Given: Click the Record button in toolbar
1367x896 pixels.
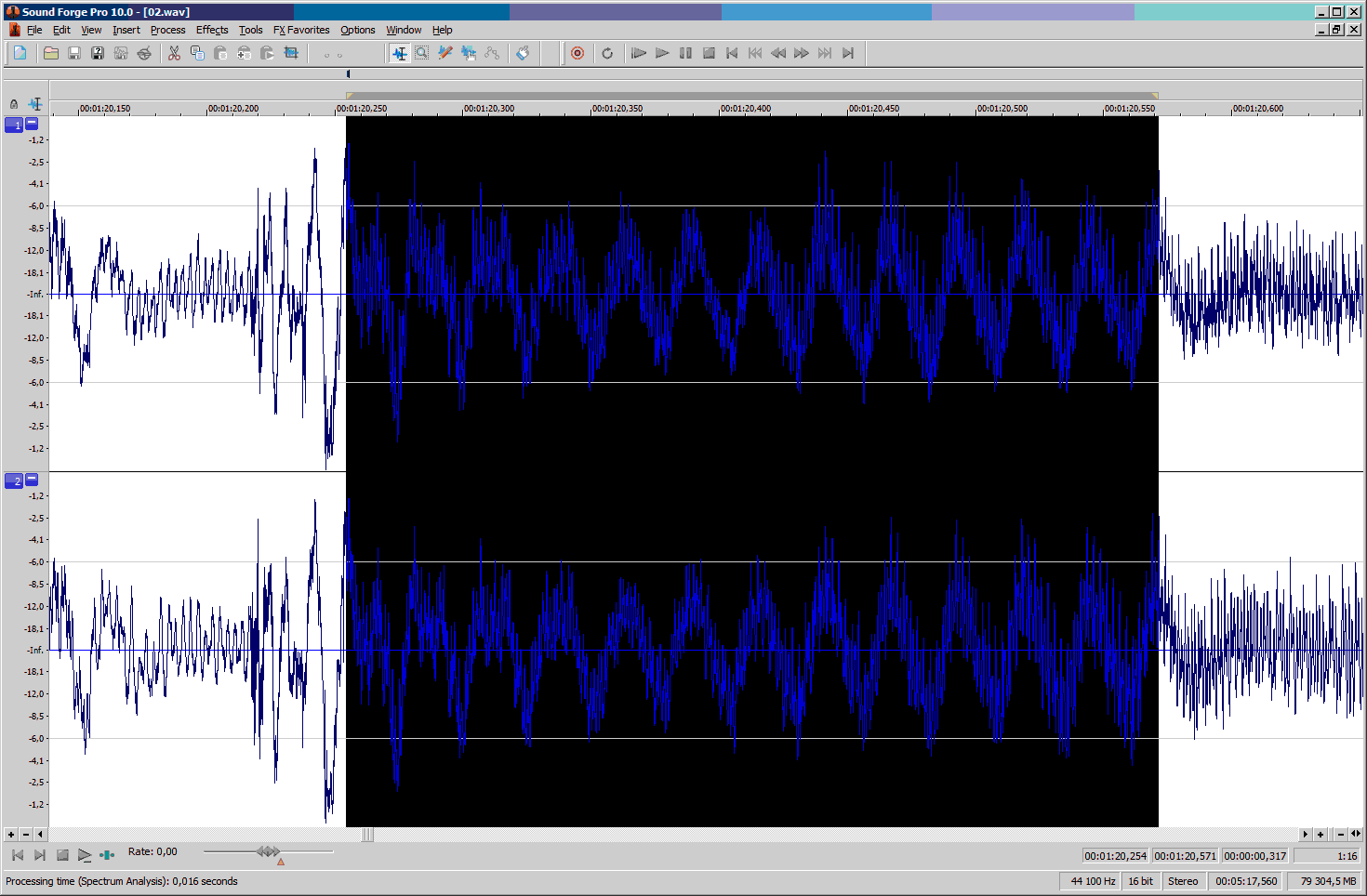Looking at the screenshot, I should [577, 53].
